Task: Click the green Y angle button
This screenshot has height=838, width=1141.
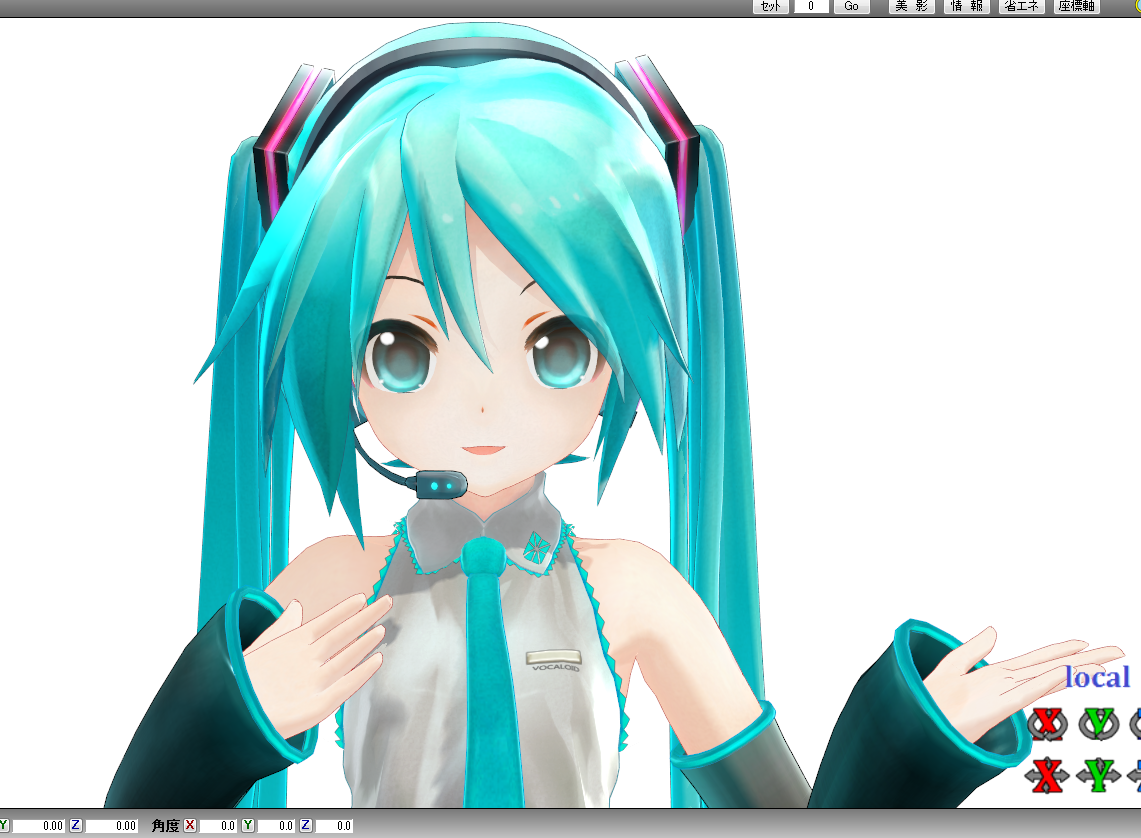Action: click(248, 825)
